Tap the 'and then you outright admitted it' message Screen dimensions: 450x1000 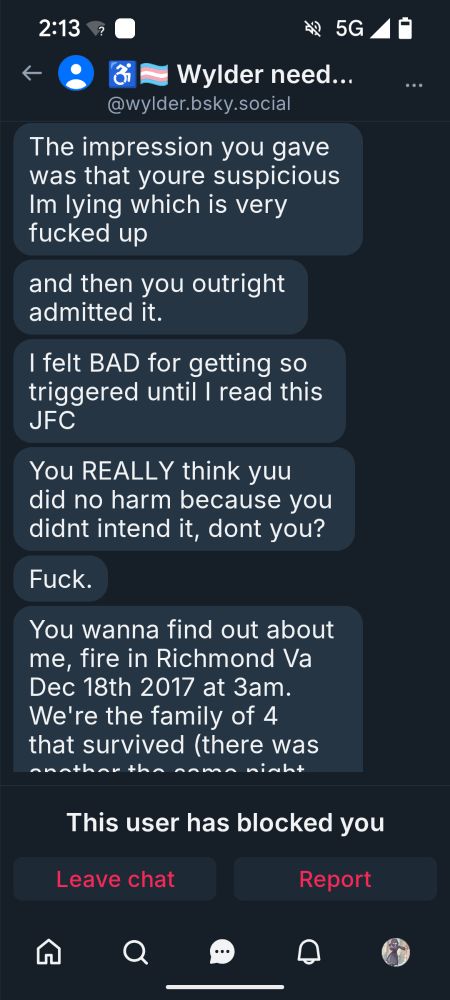point(161,297)
